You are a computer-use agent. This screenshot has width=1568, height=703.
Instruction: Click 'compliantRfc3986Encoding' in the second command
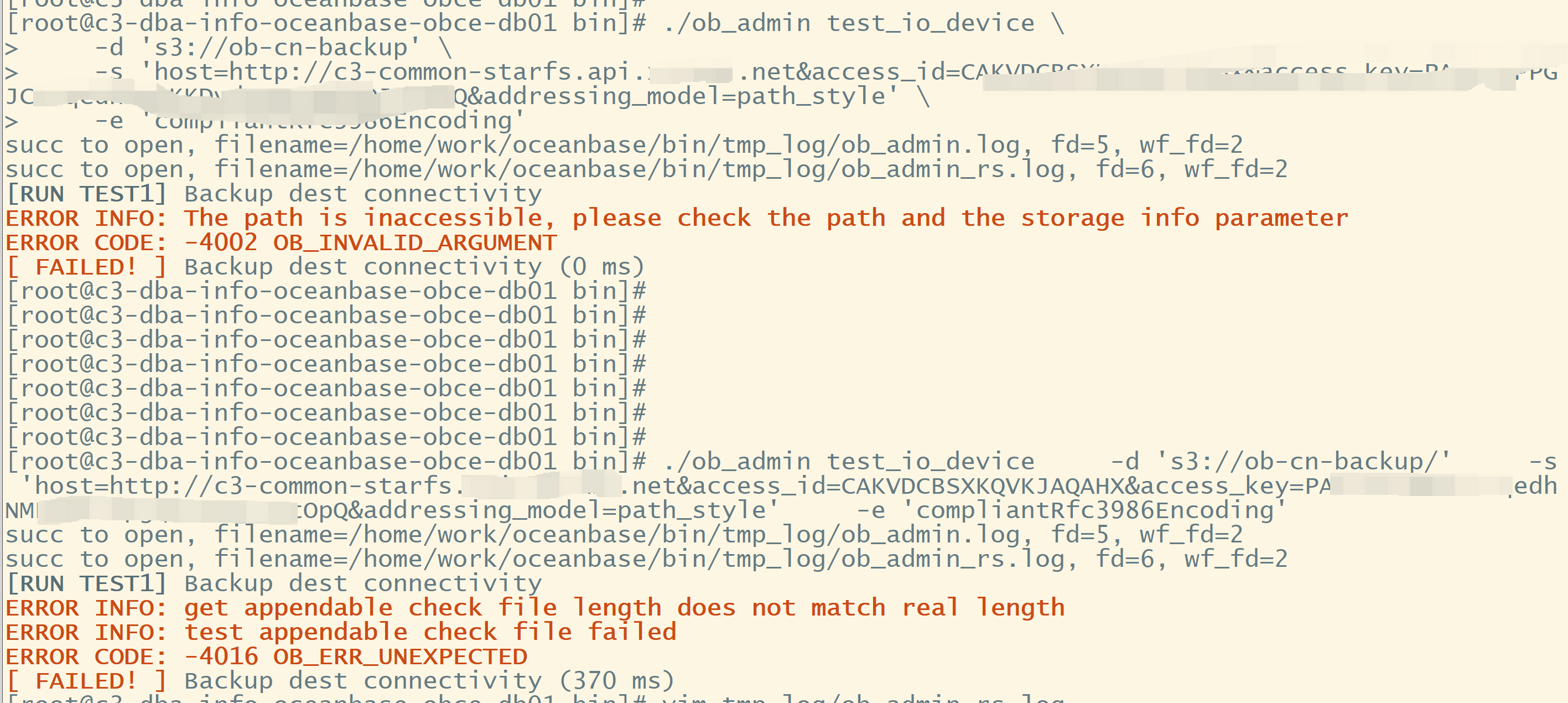point(1094,510)
